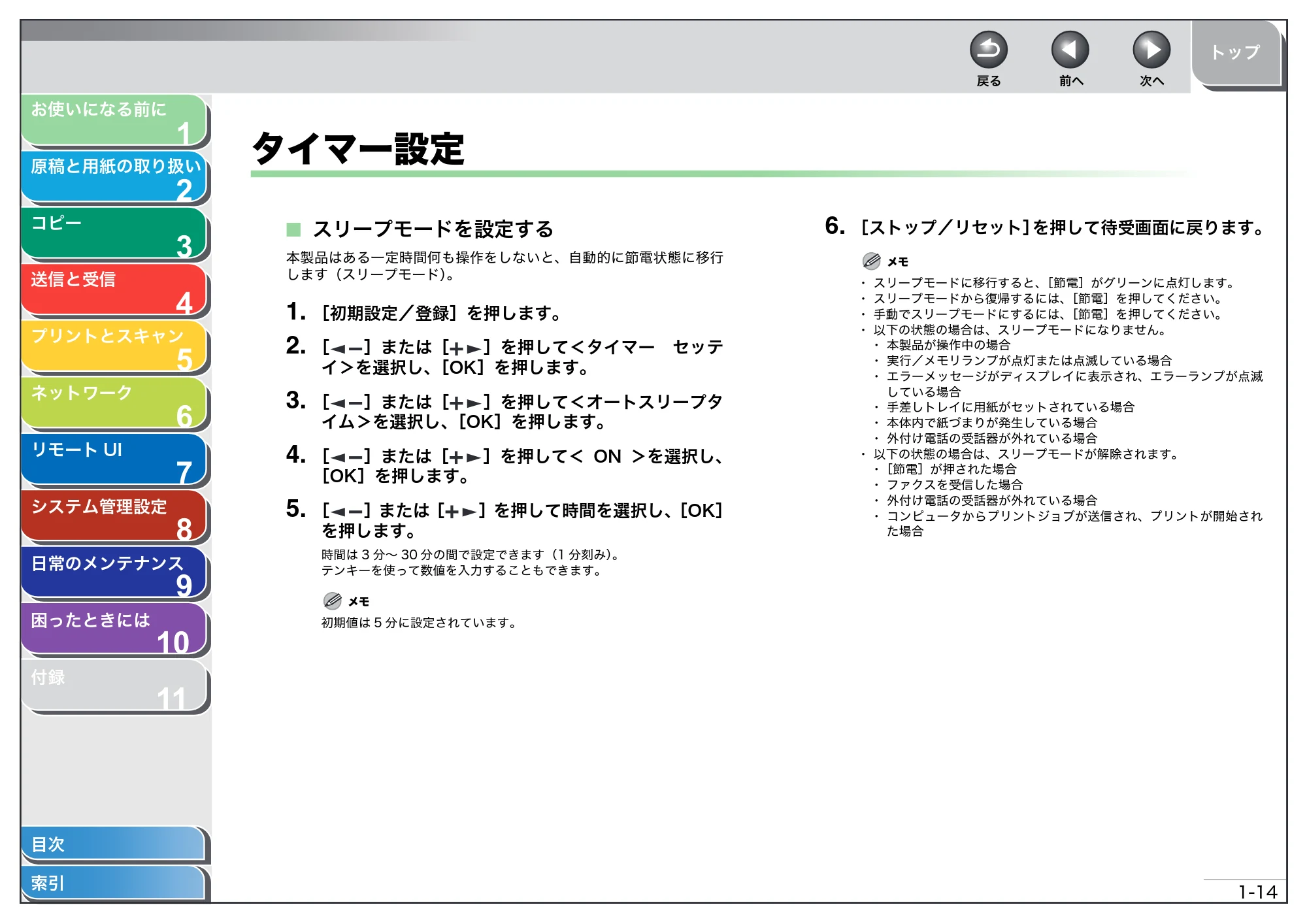Open chapter 1 お使いになる前に tab
Image resolution: width=1307 pixels, height=924 pixels.
coord(114,120)
